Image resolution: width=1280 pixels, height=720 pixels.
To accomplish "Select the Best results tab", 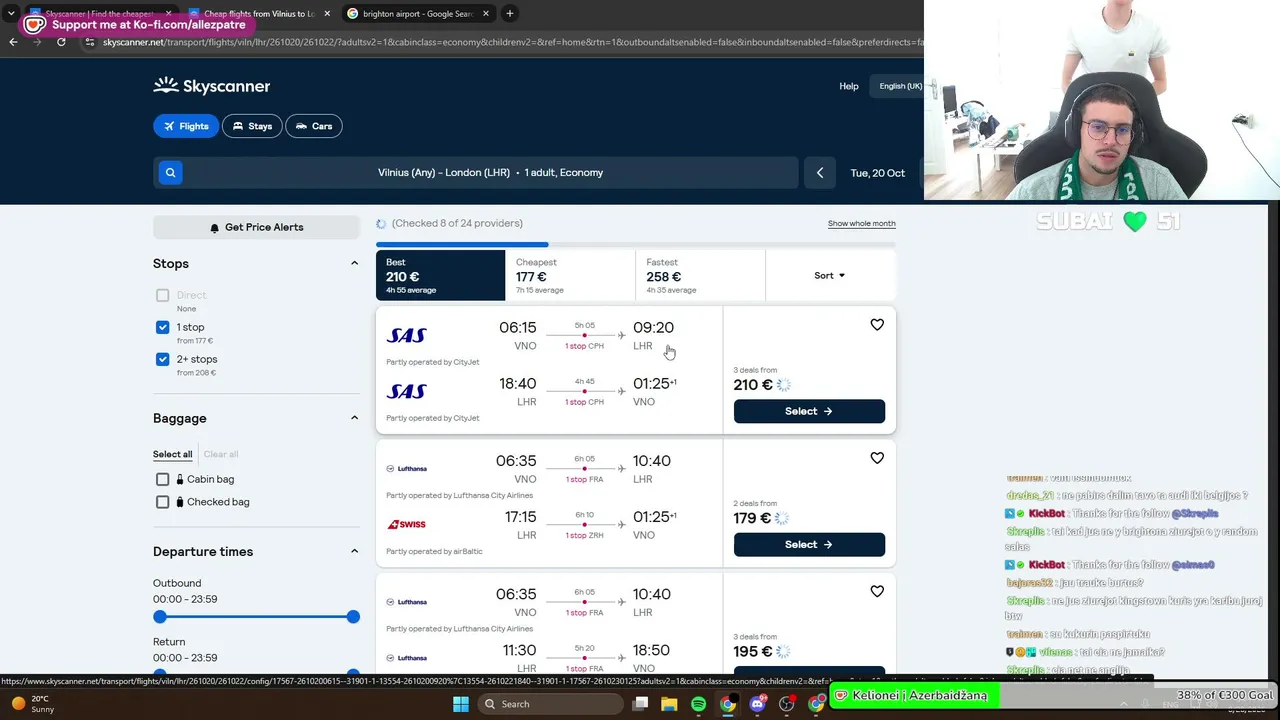I will [440, 275].
